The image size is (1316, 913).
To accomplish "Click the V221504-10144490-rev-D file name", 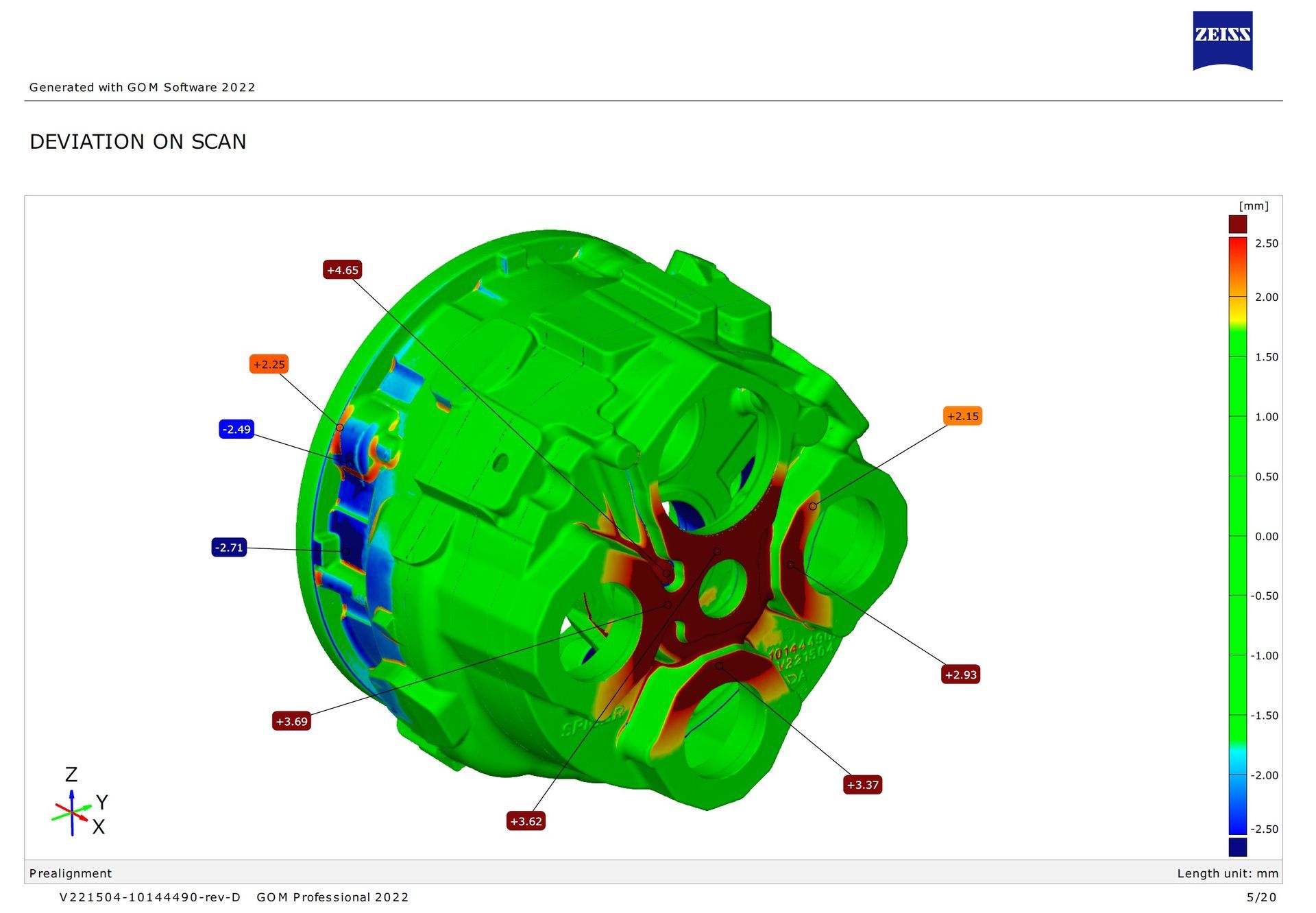I will coord(150,897).
